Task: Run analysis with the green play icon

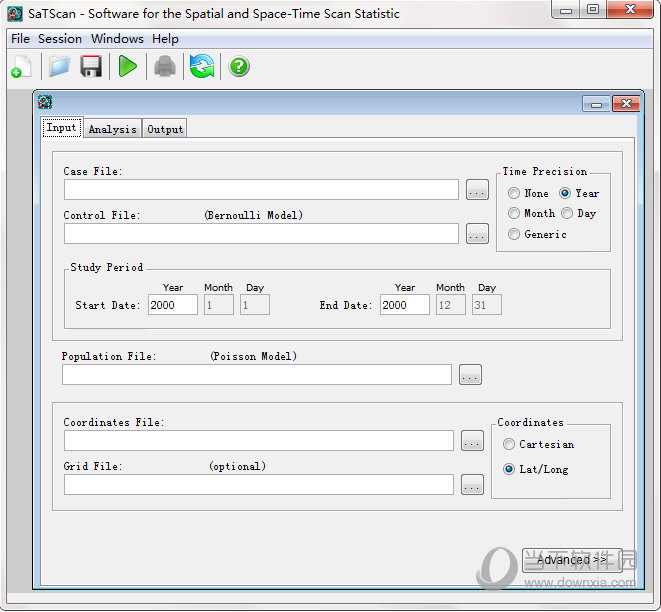Action: 128,67
